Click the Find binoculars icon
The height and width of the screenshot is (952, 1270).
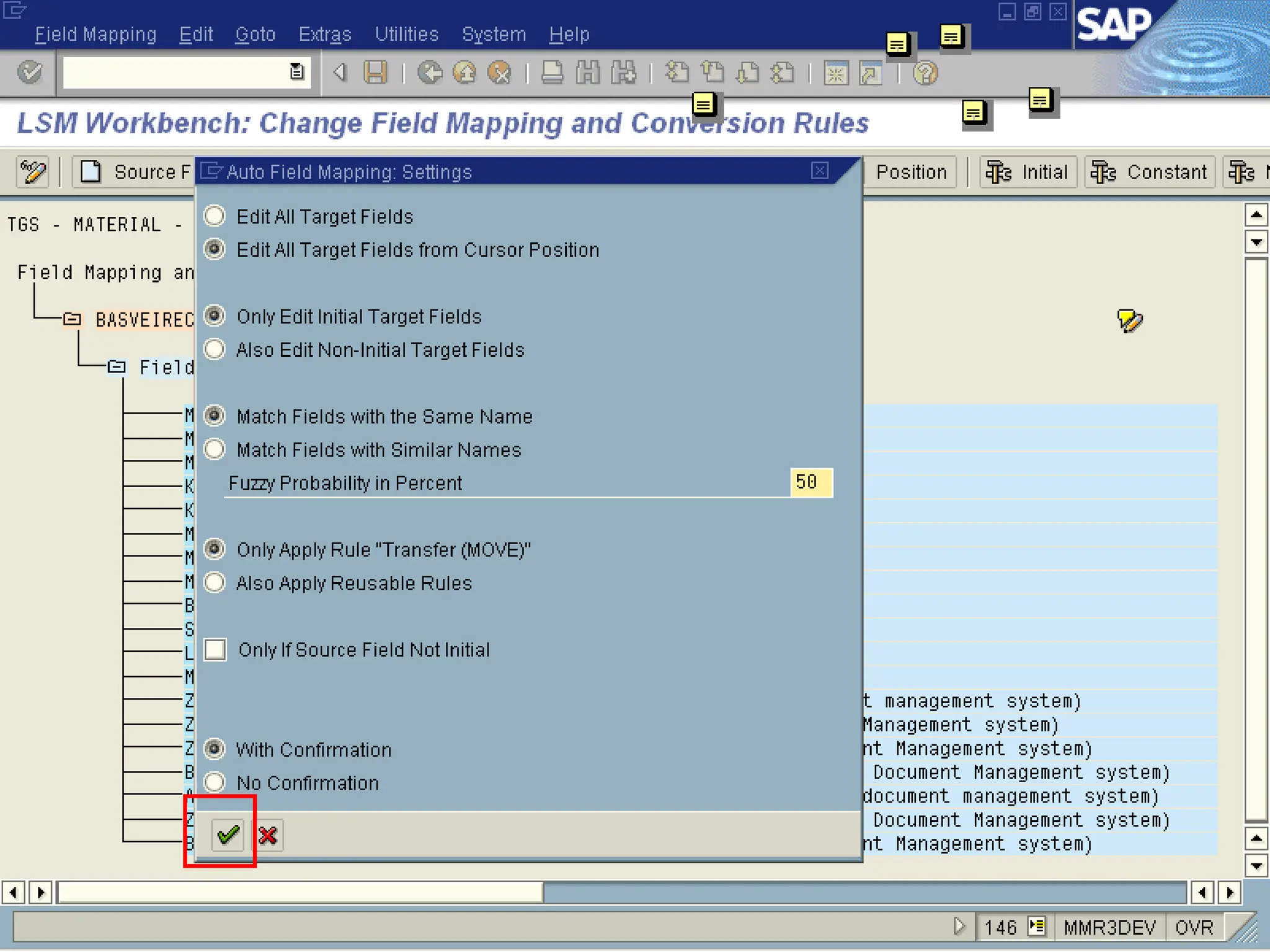(587, 73)
